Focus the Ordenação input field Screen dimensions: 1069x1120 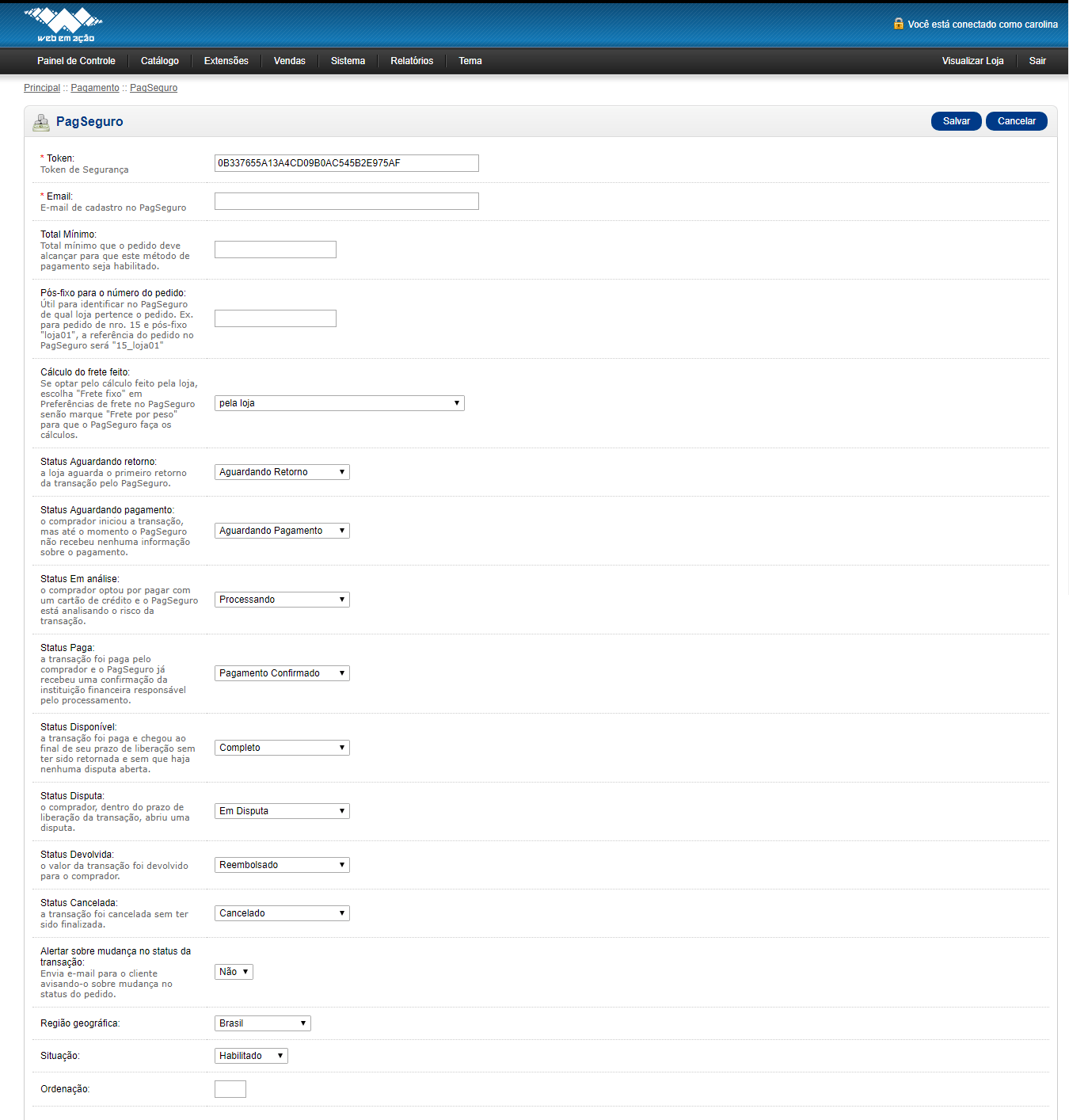click(x=230, y=1089)
